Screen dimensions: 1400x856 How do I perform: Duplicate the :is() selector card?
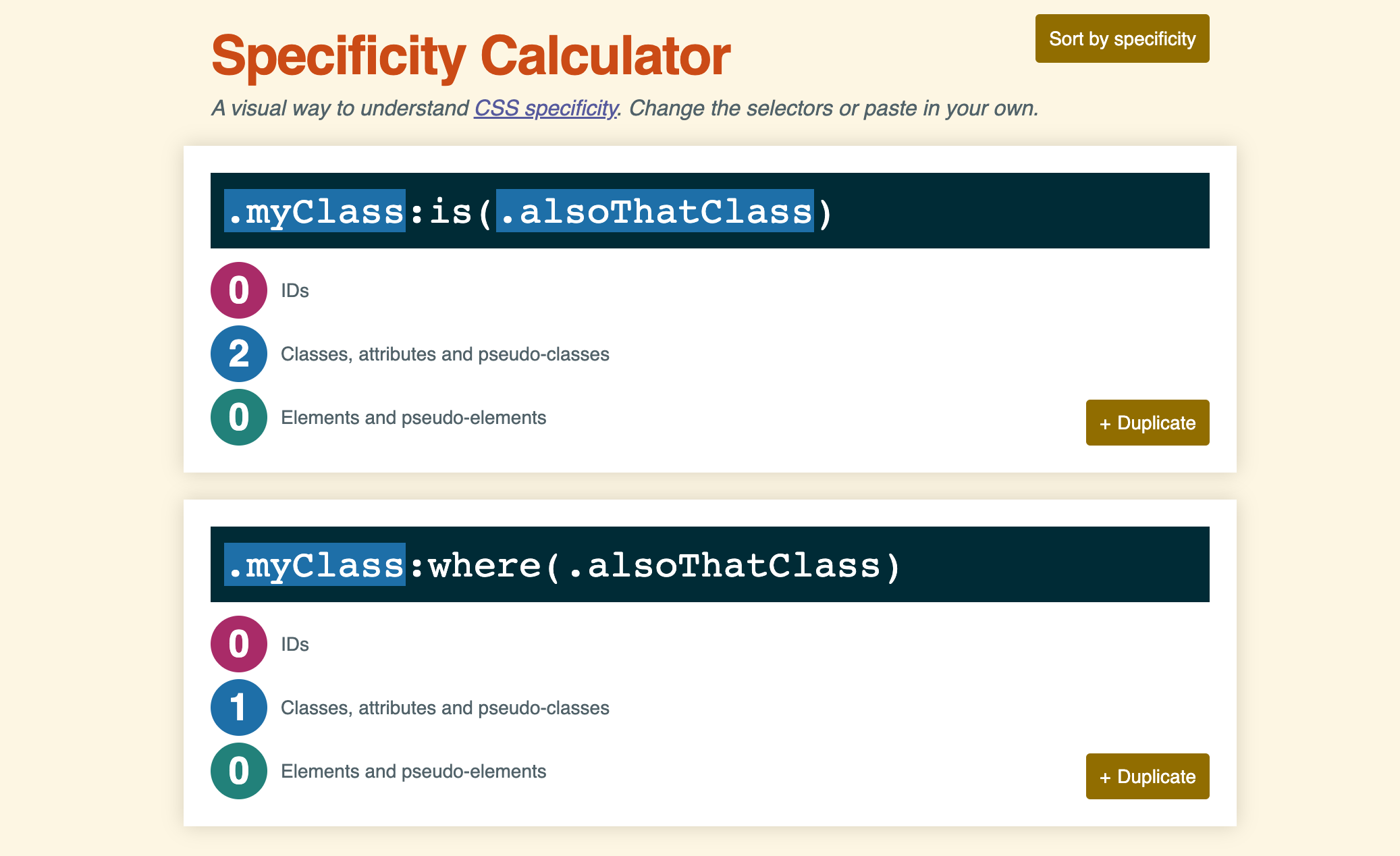[x=1147, y=423]
